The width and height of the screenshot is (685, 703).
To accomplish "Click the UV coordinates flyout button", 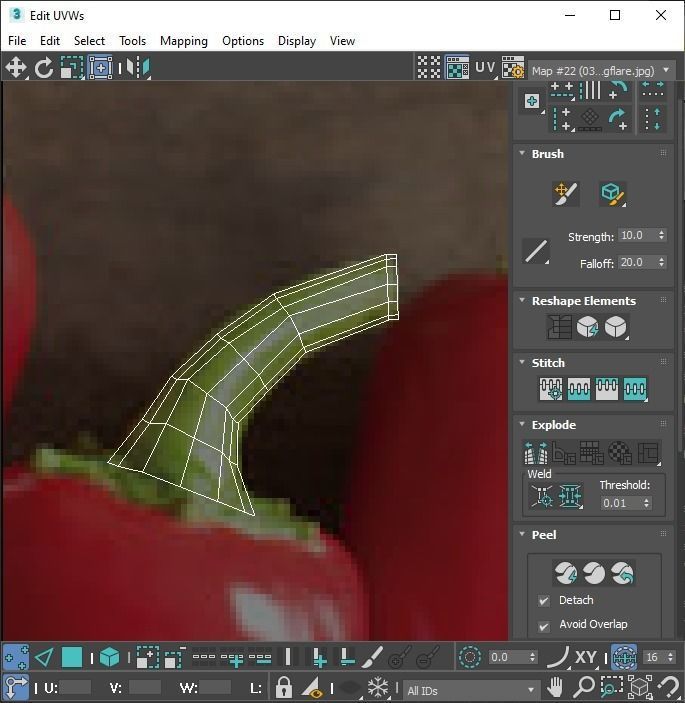I will [485, 68].
